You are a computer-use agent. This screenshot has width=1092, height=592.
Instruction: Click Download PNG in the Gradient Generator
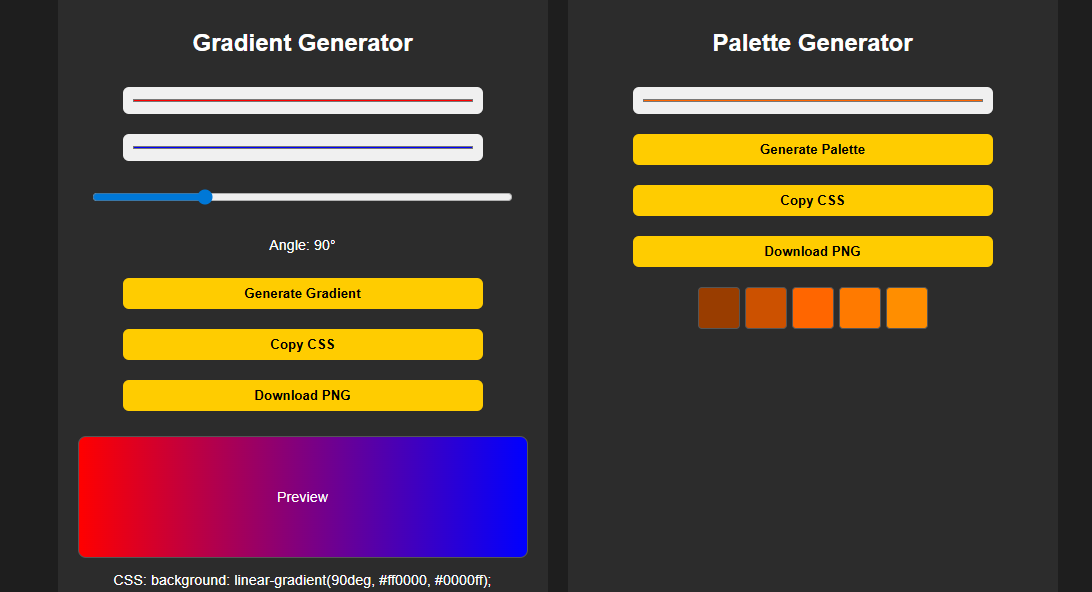pyautogui.click(x=302, y=395)
